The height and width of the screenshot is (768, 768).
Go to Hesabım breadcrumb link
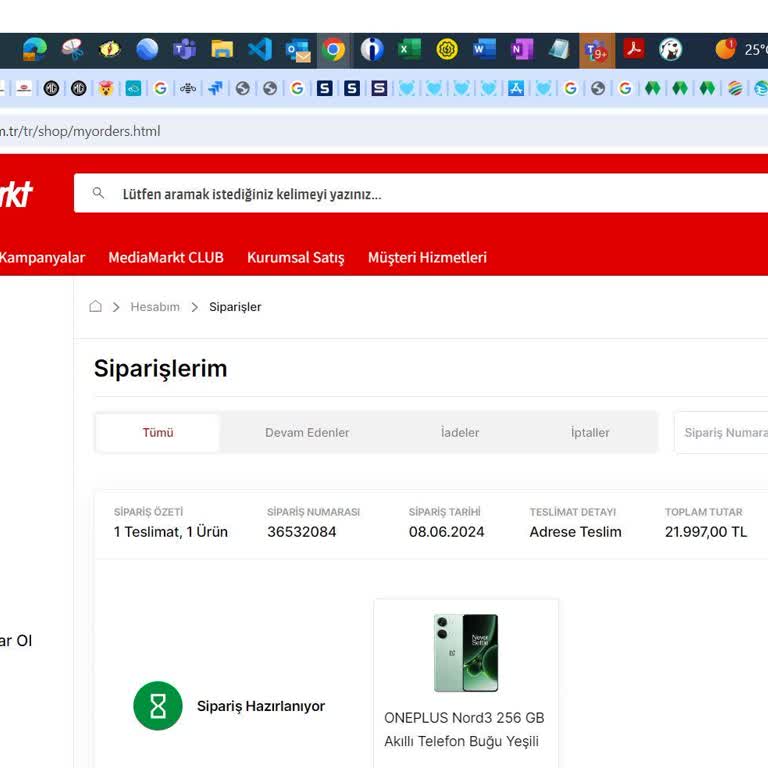(x=155, y=307)
